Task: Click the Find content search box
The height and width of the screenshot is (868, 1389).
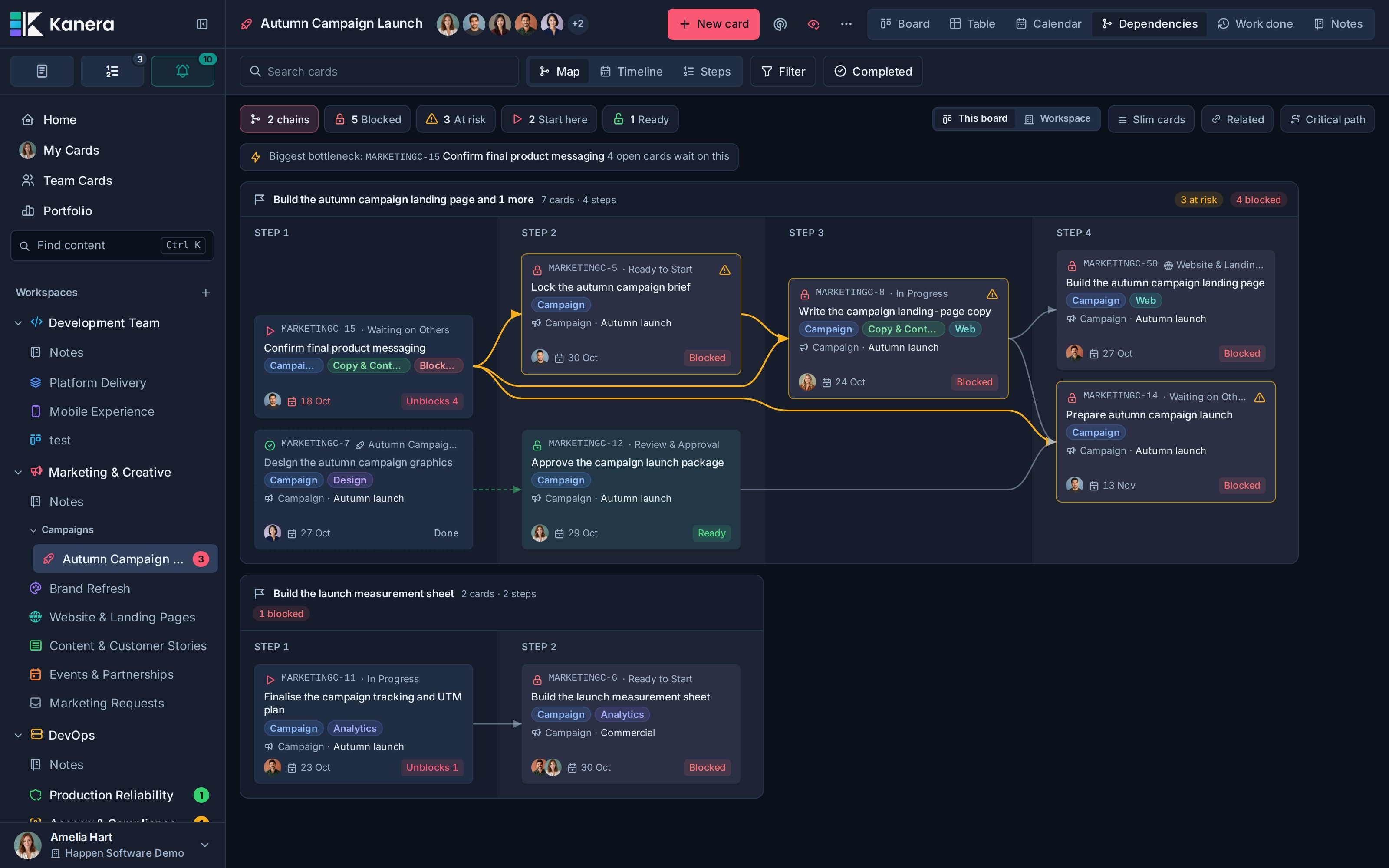Action: click(112, 246)
